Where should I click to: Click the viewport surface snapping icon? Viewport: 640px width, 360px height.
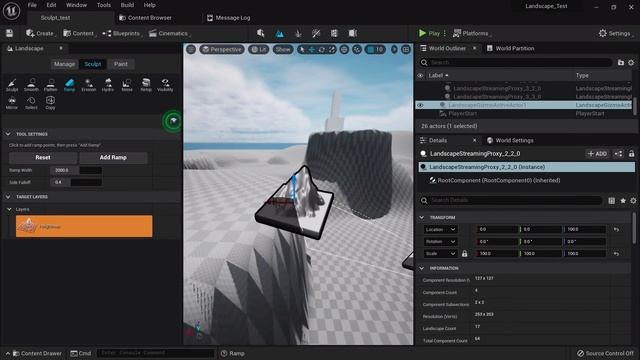coord(357,49)
